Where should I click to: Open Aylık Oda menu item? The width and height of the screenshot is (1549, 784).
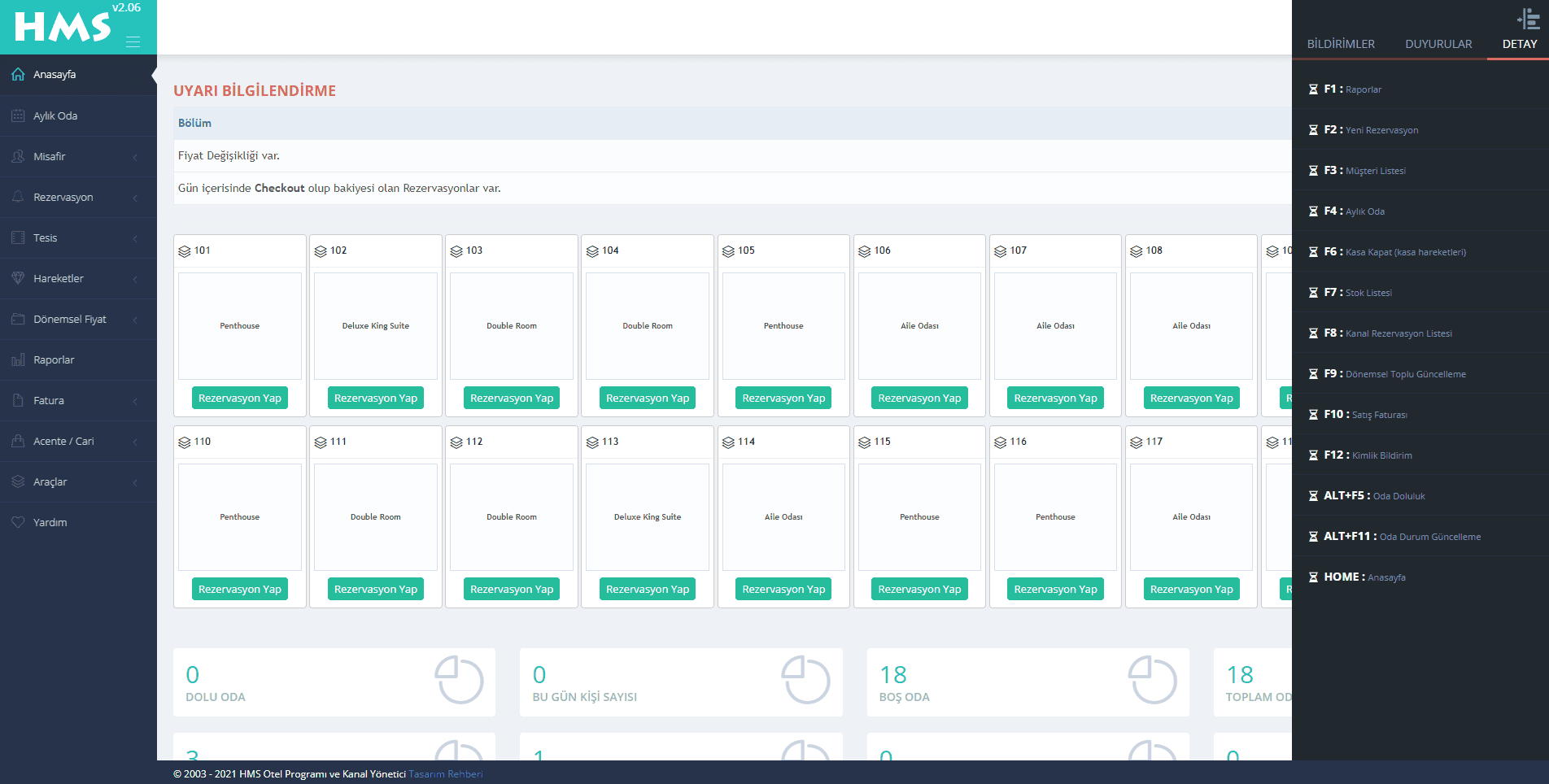tap(78, 115)
